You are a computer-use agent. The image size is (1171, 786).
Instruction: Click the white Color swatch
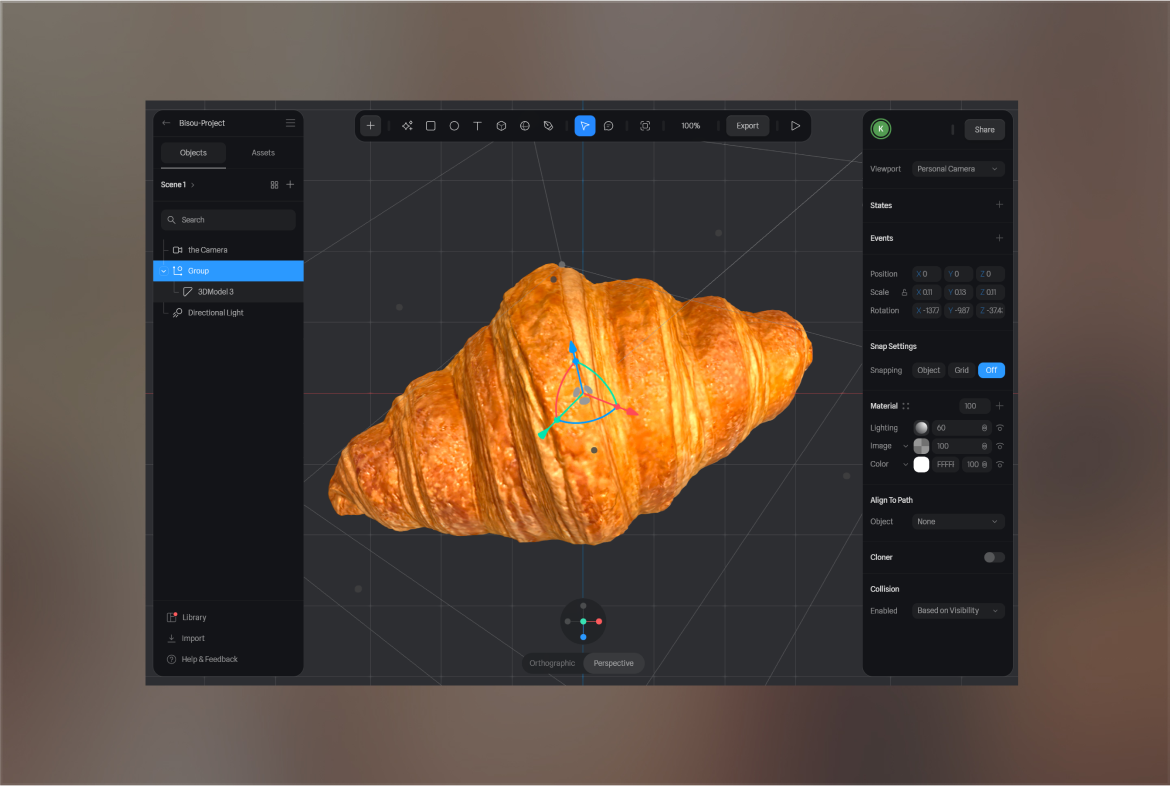coord(921,464)
